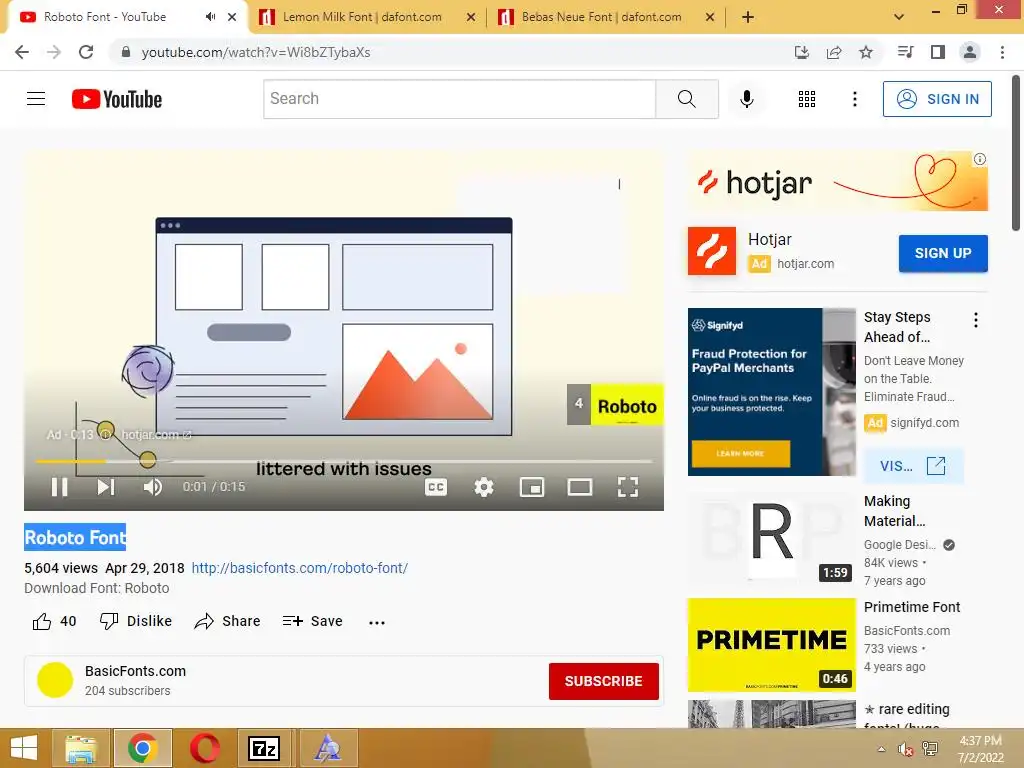Mute the Roboto Font tab audio
This screenshot has height=768, width=1024.
click(x=210, y=17)
